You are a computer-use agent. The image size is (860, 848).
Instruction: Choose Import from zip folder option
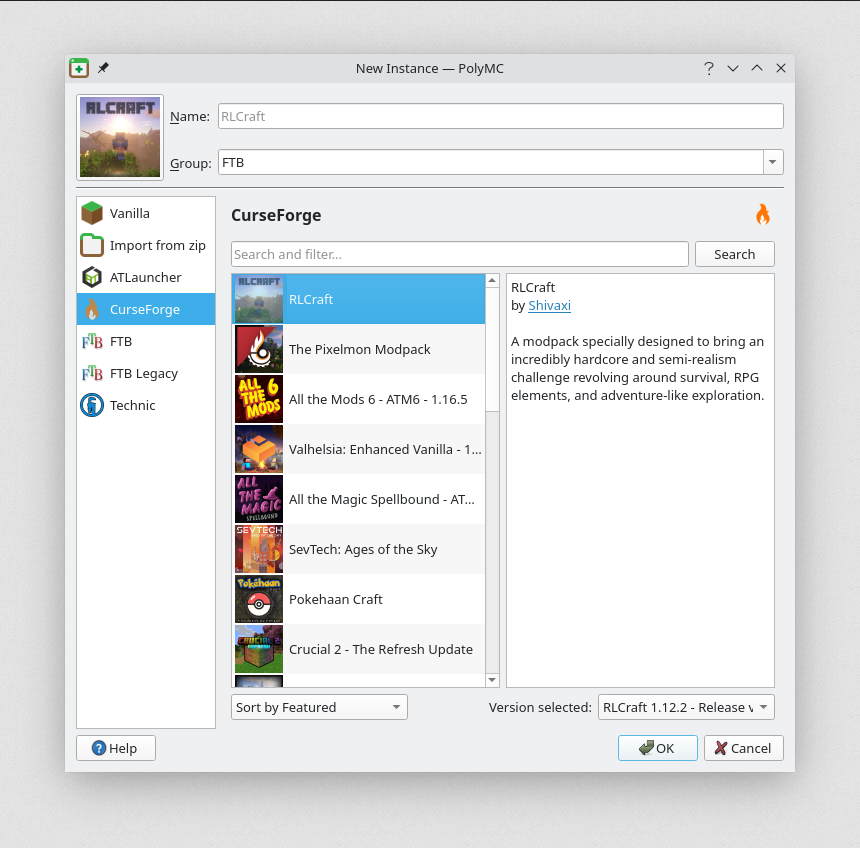(146, 245)
